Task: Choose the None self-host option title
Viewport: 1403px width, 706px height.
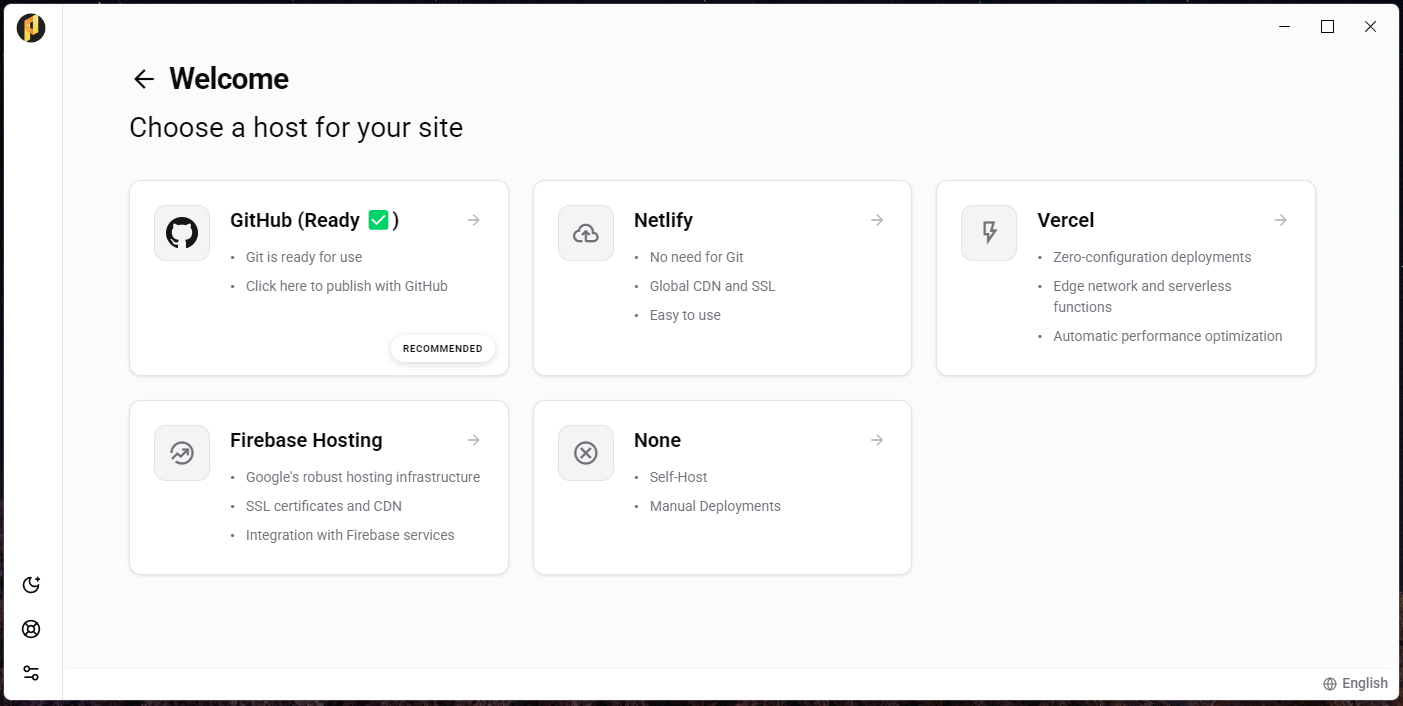Action: [x=657, y=440]
